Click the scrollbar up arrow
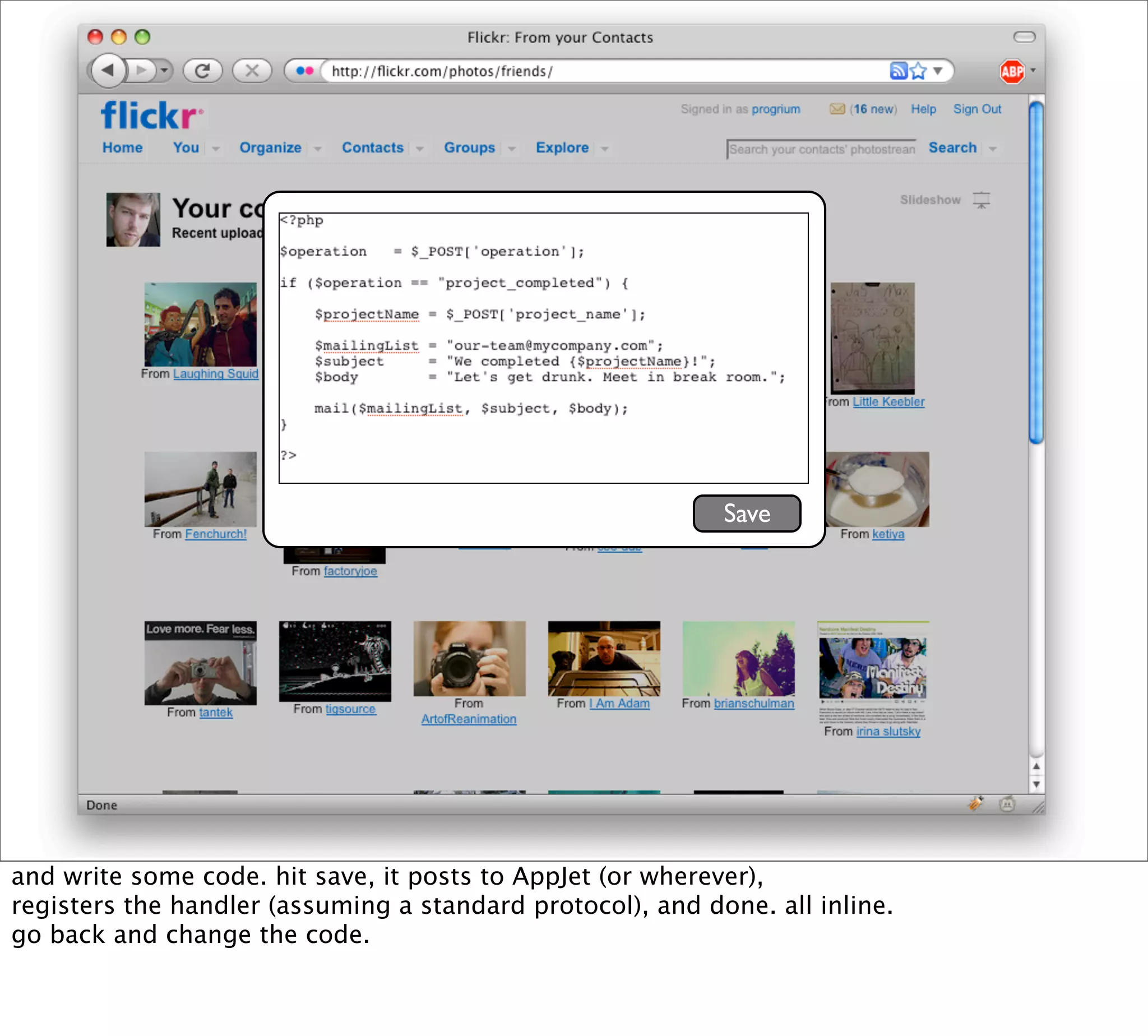 [x=1036, y=767]
